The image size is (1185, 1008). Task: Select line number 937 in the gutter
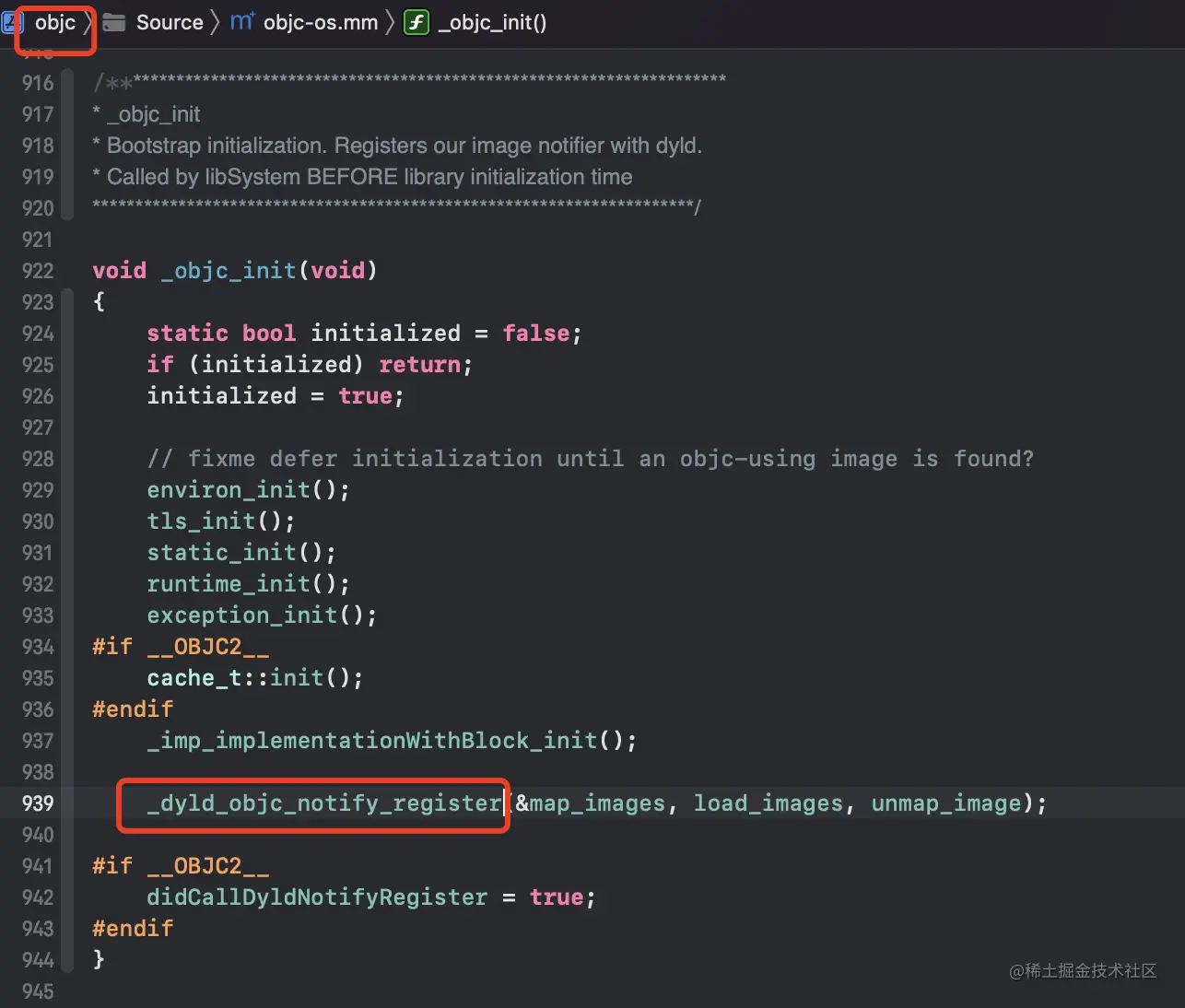pyautogui.click(x=38, y=741)
